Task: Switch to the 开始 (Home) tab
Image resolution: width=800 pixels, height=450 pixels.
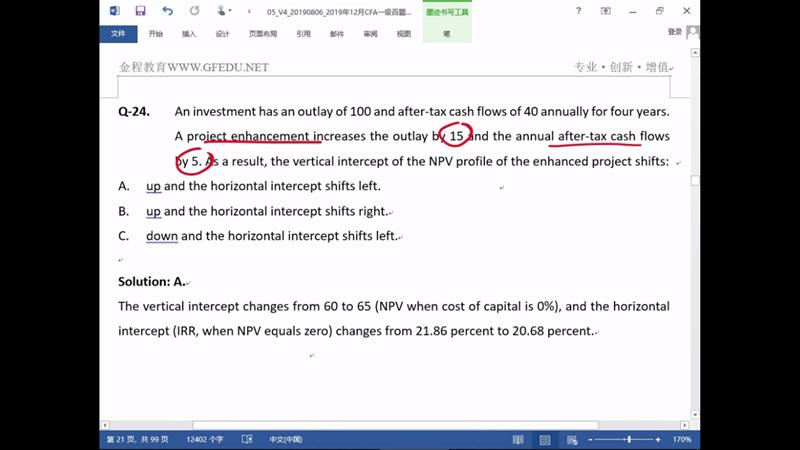Action: pos(156,34)
